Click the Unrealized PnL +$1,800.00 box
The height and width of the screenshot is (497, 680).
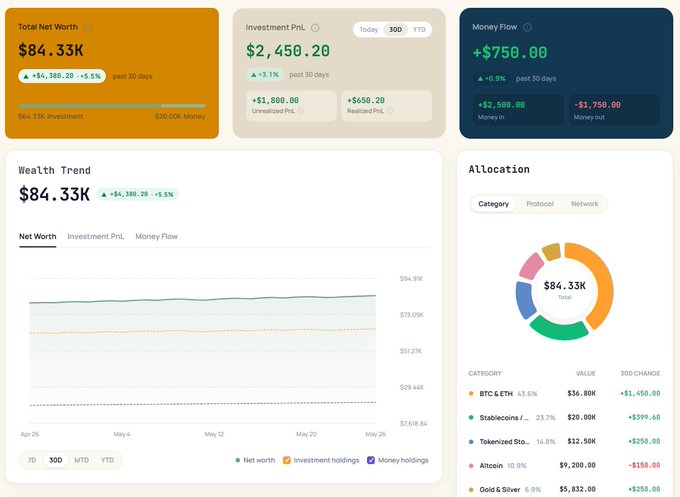291,106
